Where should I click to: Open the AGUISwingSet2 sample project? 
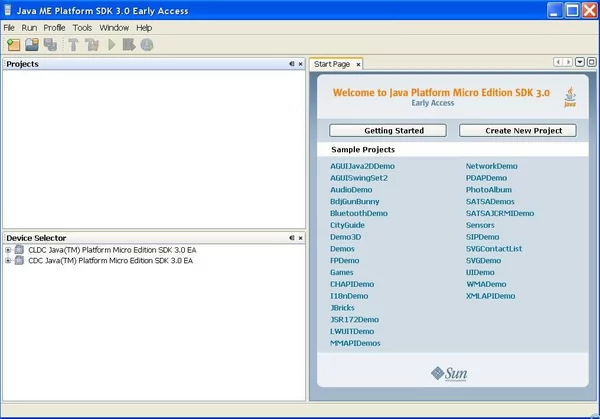359,178
